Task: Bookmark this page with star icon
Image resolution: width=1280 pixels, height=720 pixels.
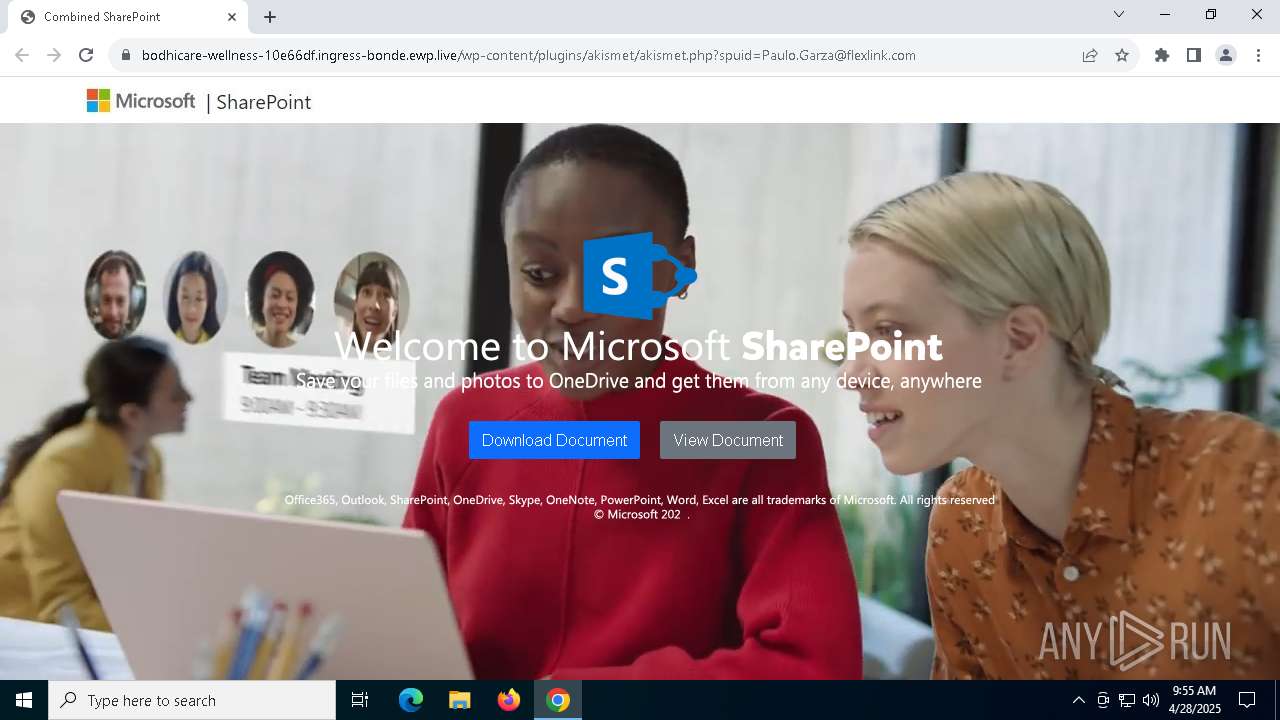Action: [x=1122, y=55]
